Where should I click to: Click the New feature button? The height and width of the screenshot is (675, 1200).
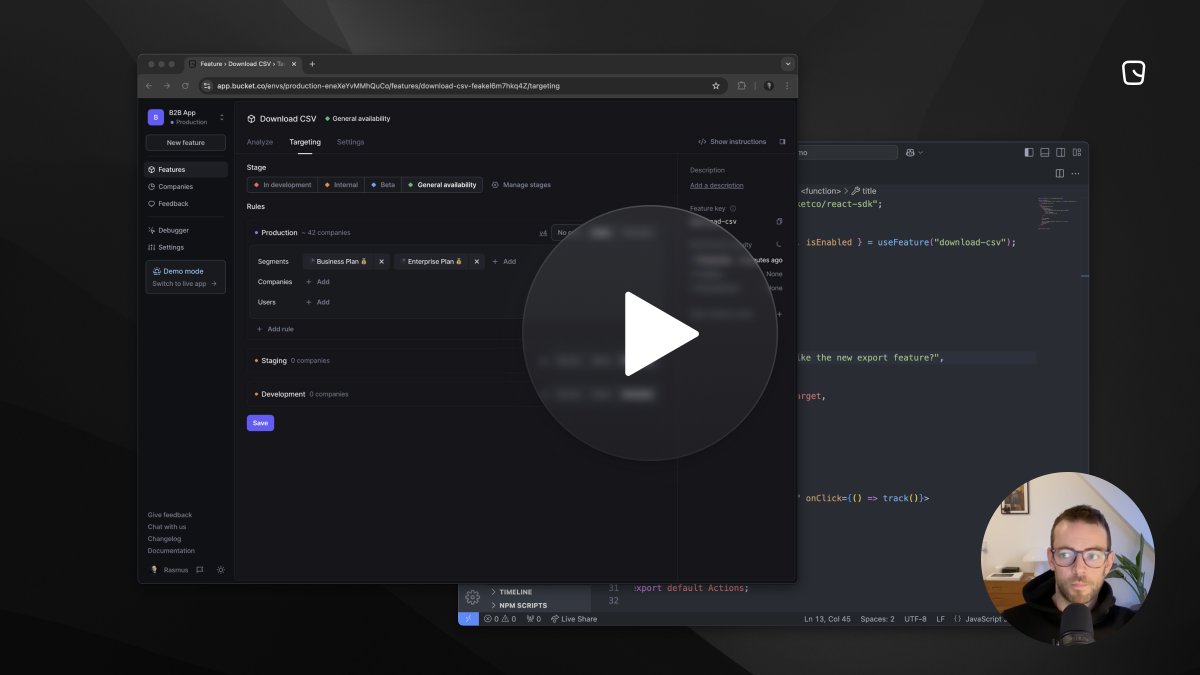(x=186, y=143)
